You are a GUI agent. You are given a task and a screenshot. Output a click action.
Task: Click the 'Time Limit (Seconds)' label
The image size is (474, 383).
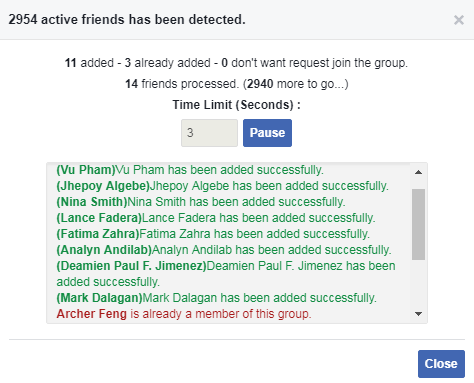pyautogui.click(x=237, y=105)
